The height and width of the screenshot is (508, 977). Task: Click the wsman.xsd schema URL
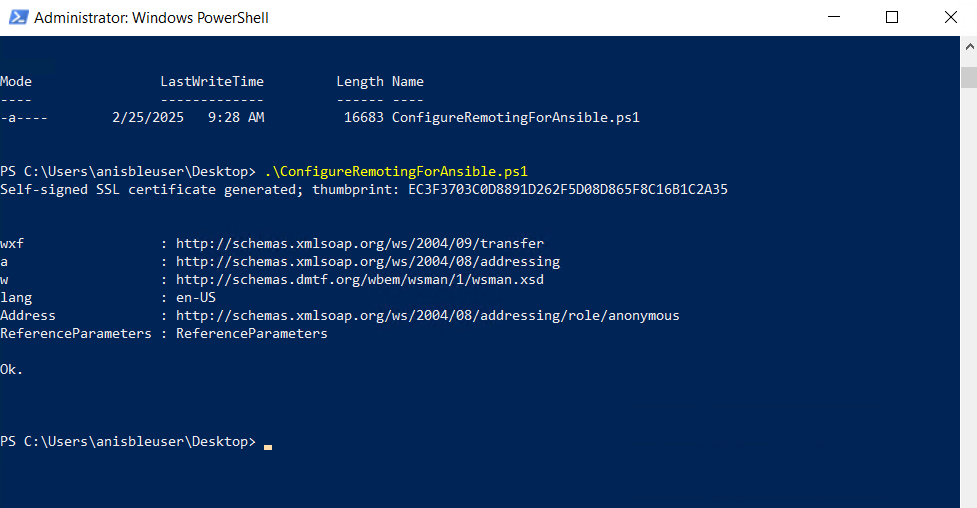pos(360,279)
